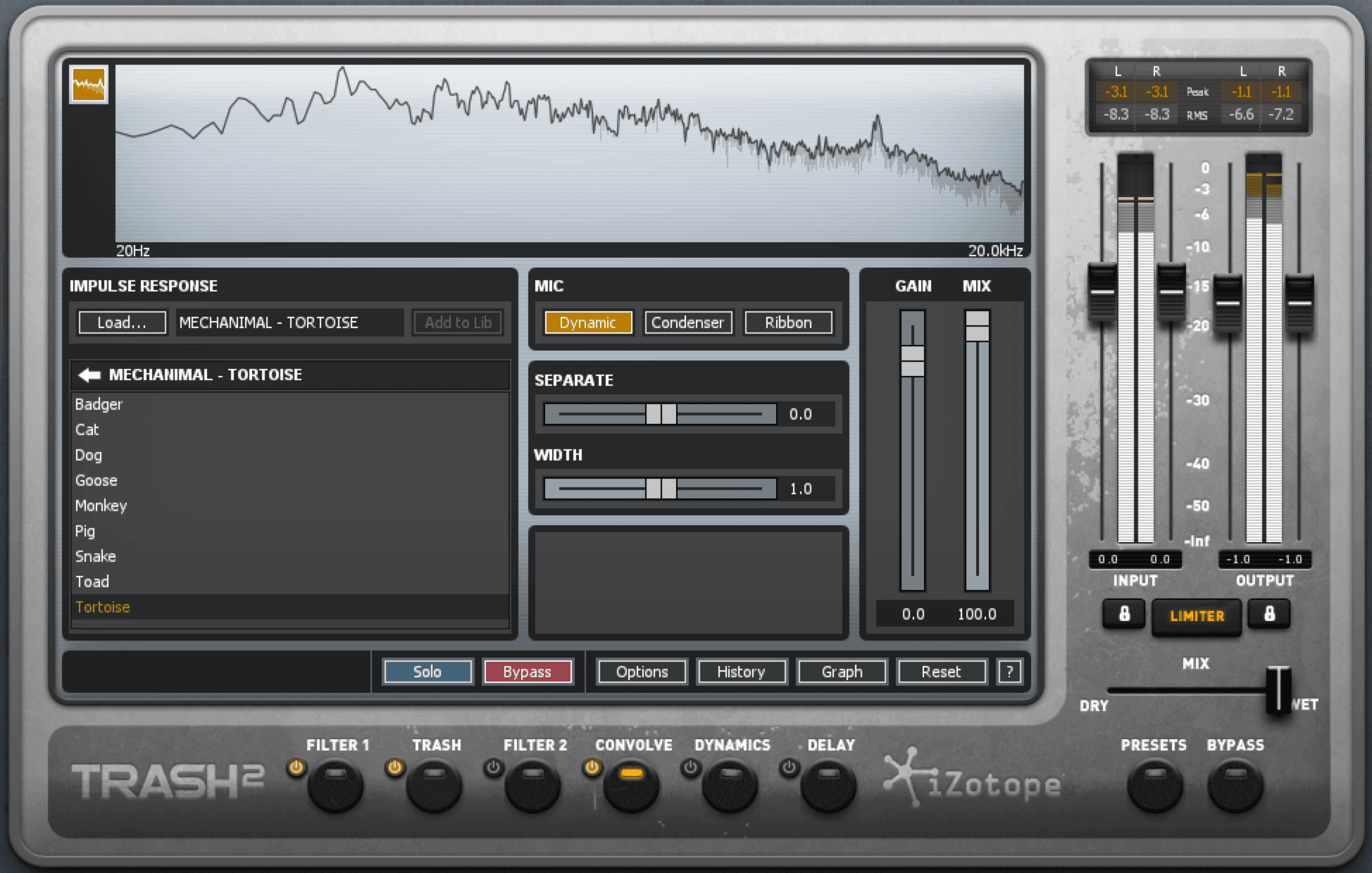
Task: Click the impulse name field MECHANIMAL - TORTOISE
Action: click(x=289, y=322)
